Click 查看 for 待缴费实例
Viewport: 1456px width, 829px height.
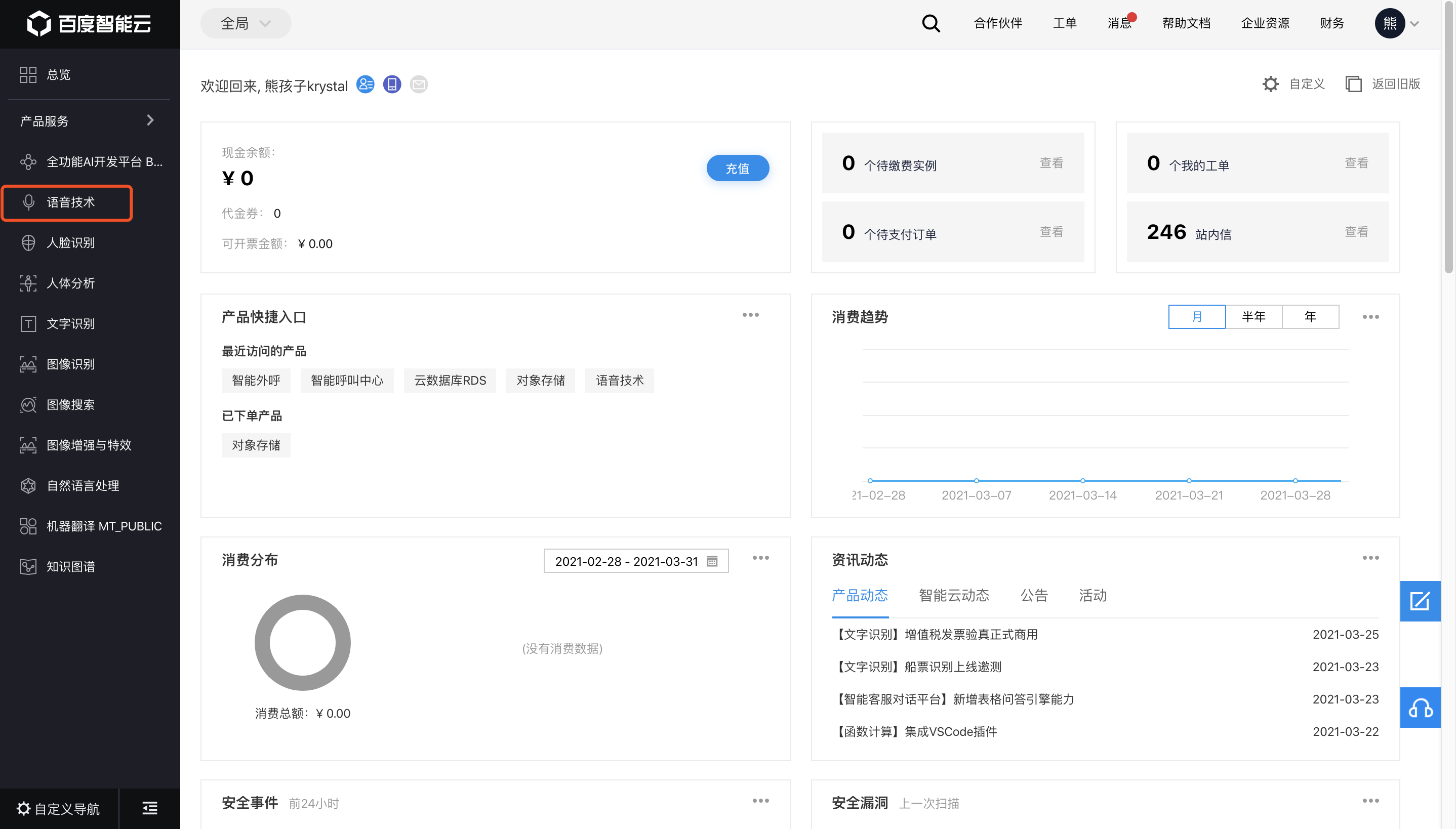click(x=1051, y=163)
